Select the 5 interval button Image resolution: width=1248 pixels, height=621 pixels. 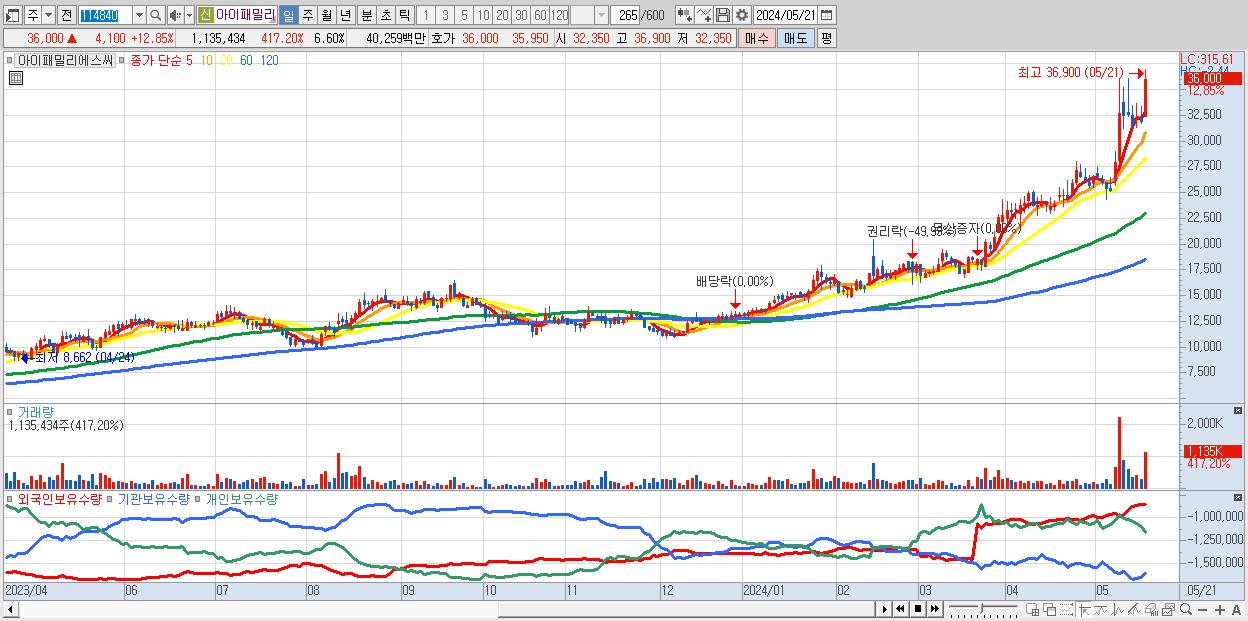point(463,15)
